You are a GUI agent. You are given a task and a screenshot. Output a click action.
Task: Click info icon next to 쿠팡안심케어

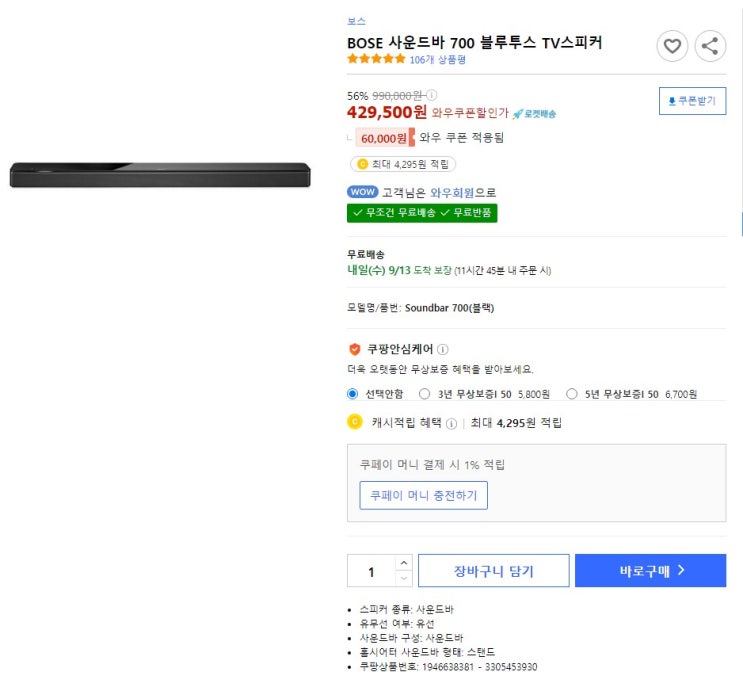(443, 349)
